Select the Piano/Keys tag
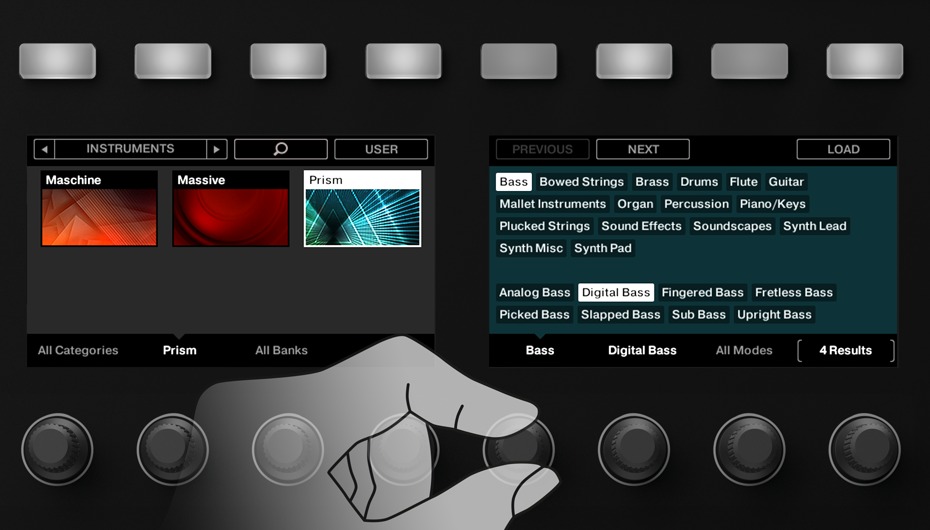 (x=772, y=204)
